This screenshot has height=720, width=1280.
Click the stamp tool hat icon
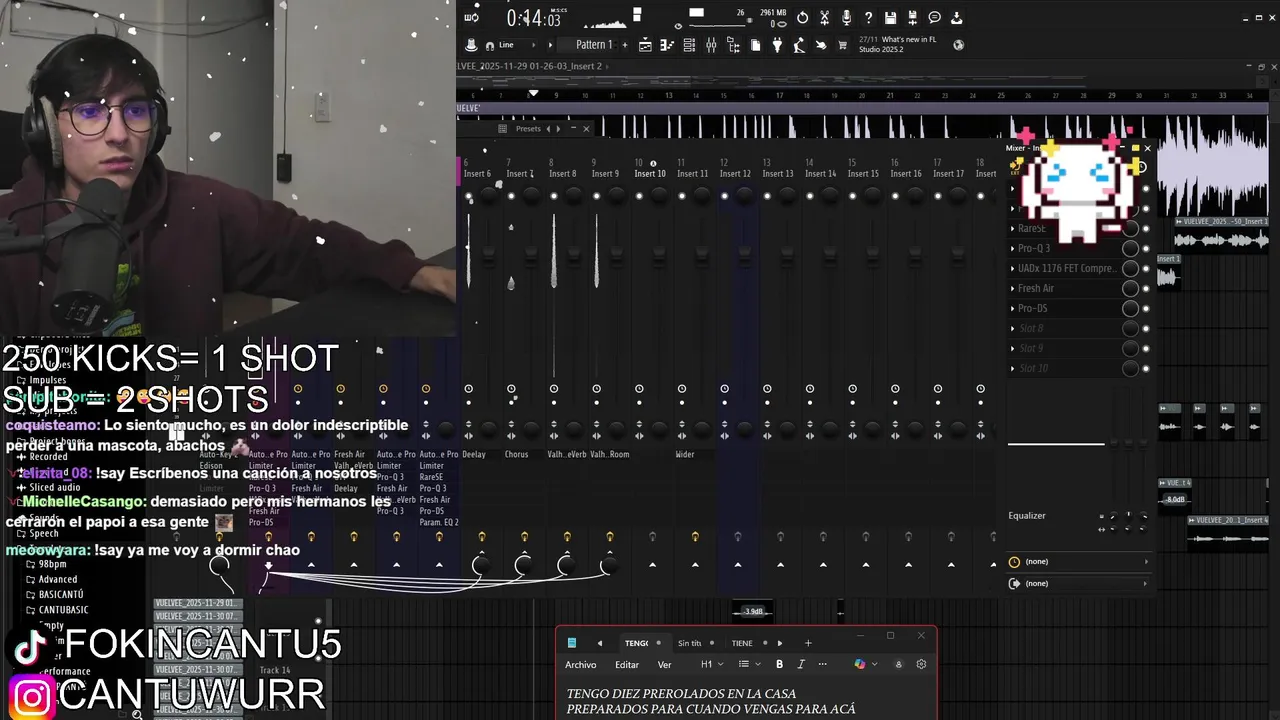[x=471, y=45]
